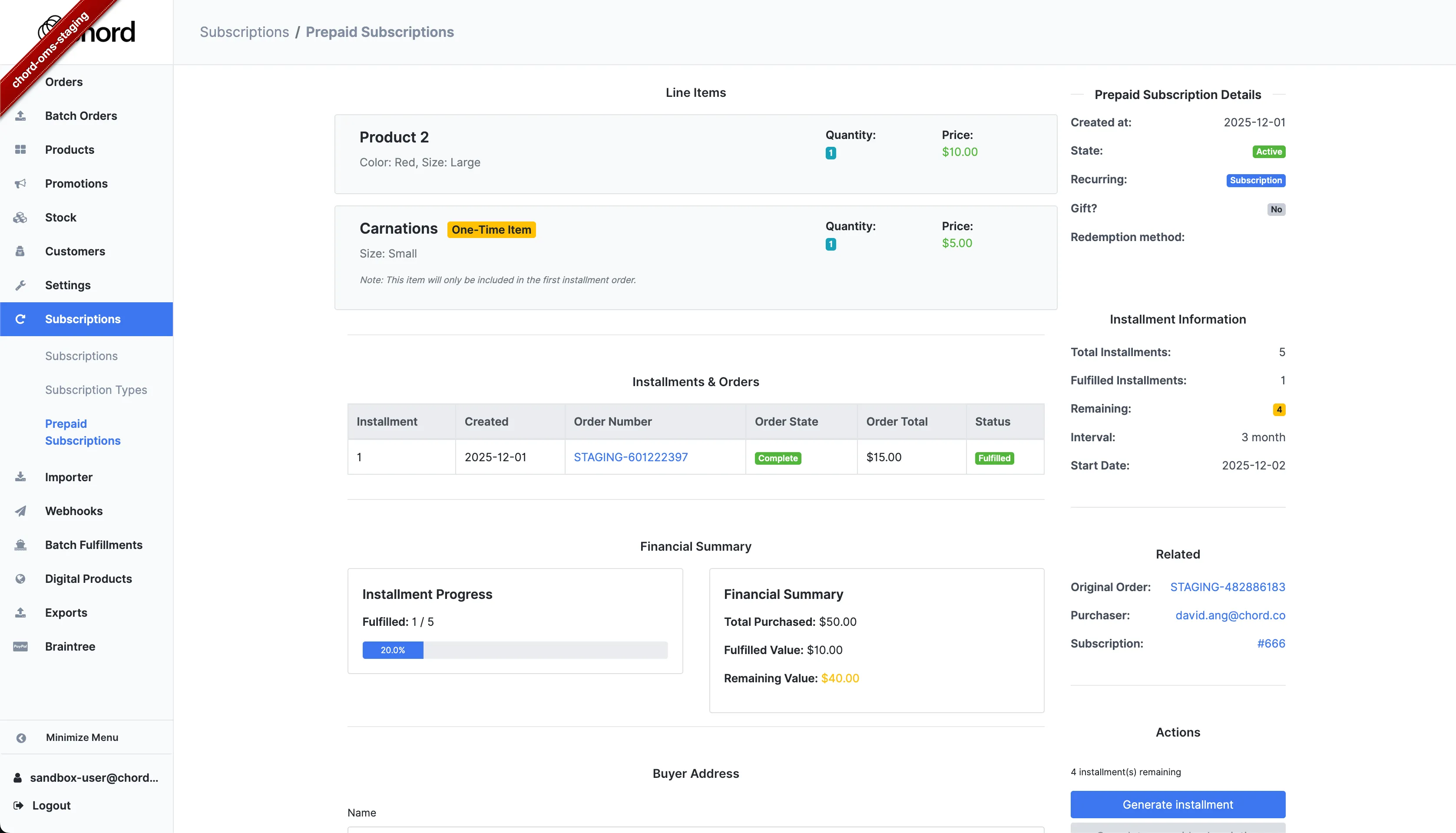This screenshot has width=1456, height=833.
Task: Click sandbox-user@chord account name
Action: (94, 778)
